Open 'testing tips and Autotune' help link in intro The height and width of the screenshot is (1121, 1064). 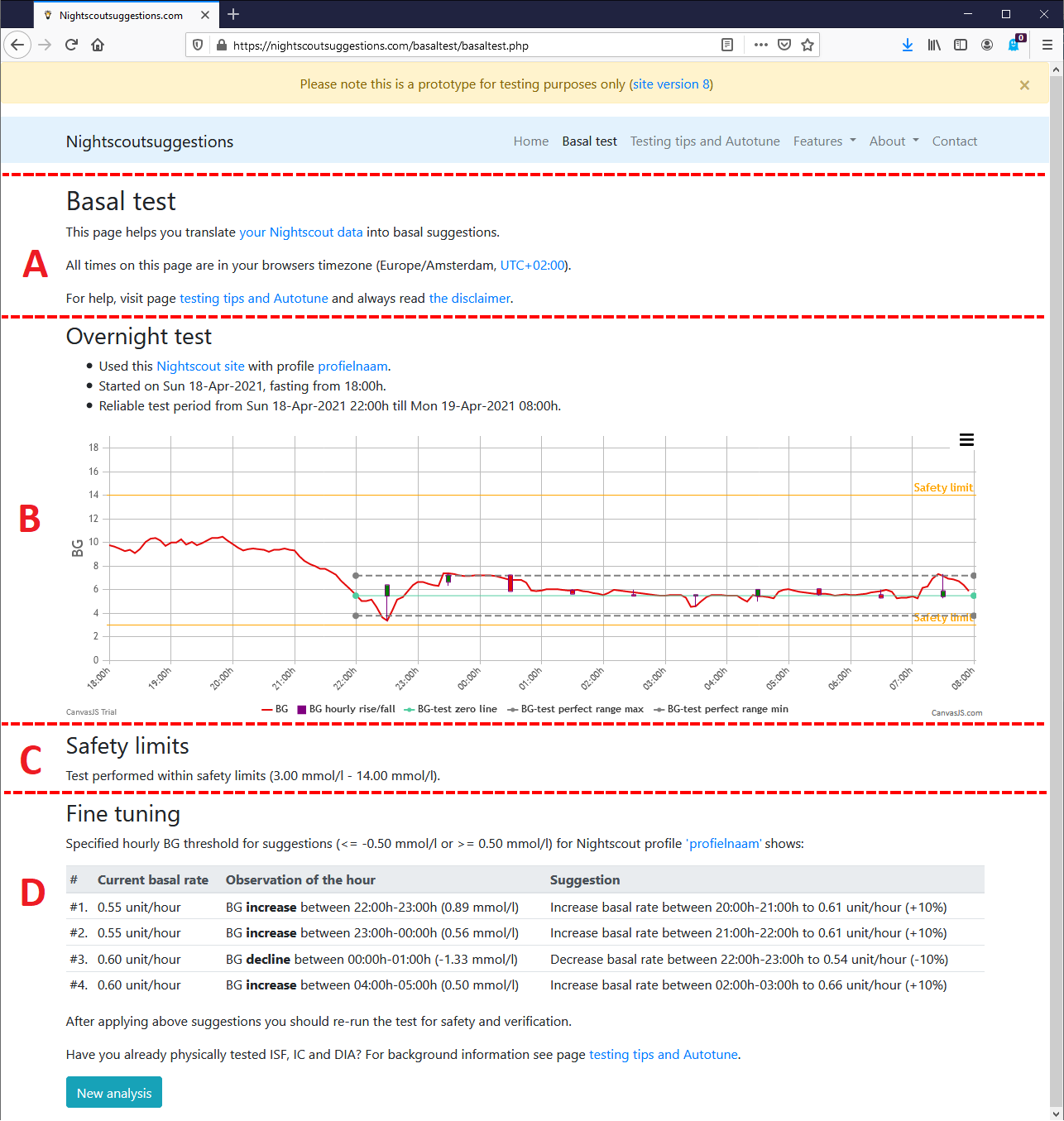pos(254,299)
